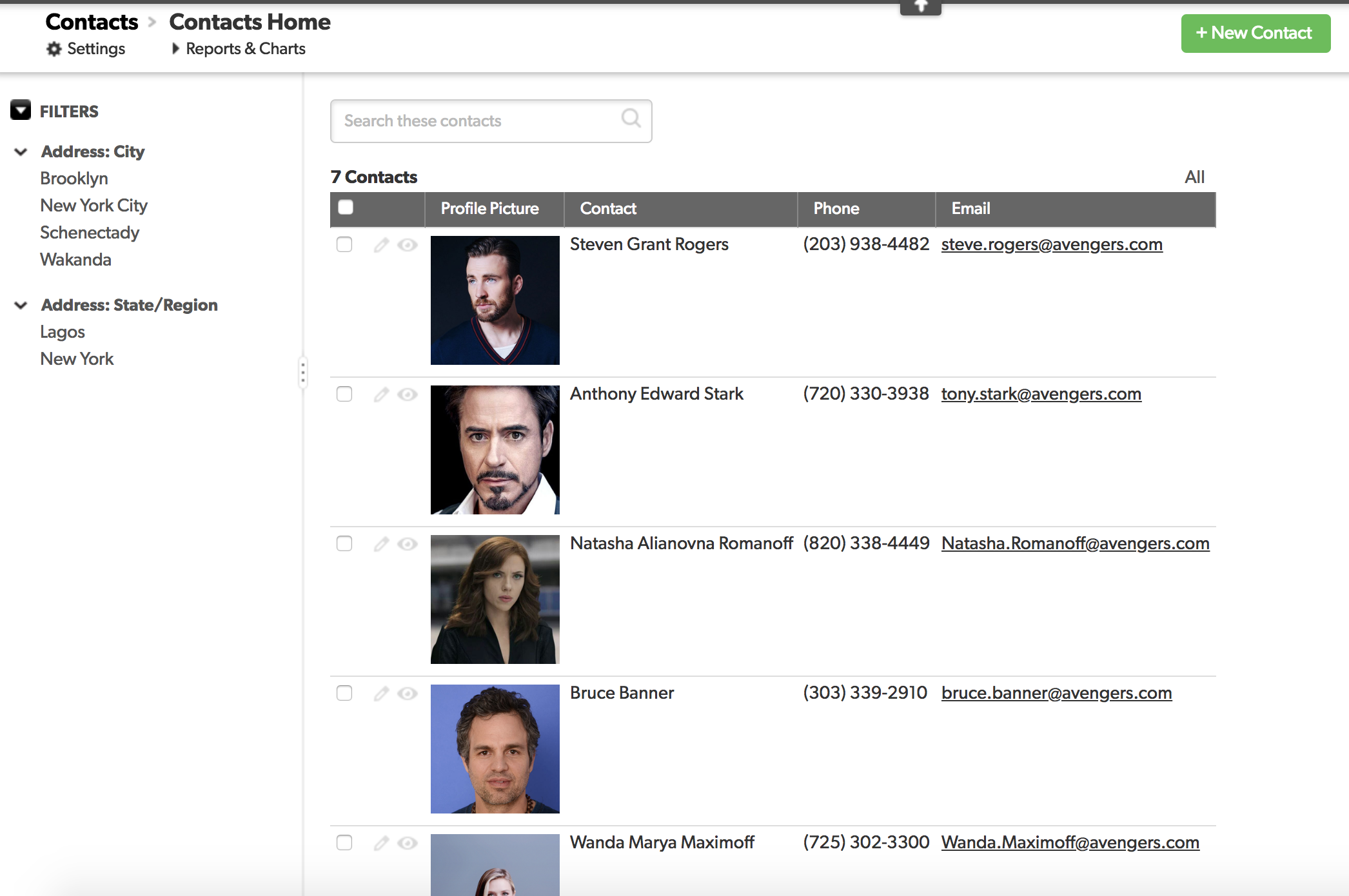This screenshot has height=896, width=1349.
Task: Check the Natasha Alianovna Romanoff row checkbox
Action: [344, 543]
